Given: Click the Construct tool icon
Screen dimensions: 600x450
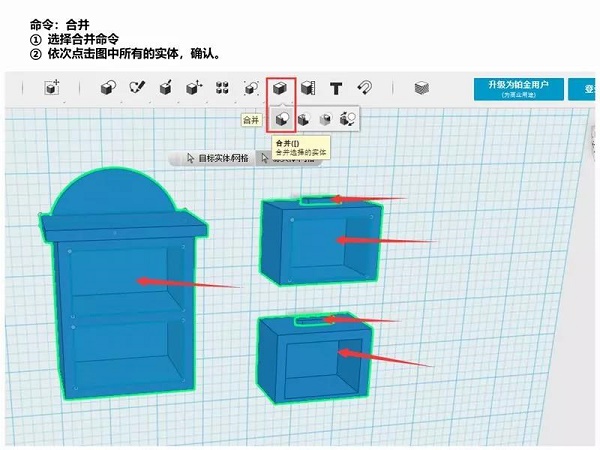Looking at the screenshot, I should point(166,89).
